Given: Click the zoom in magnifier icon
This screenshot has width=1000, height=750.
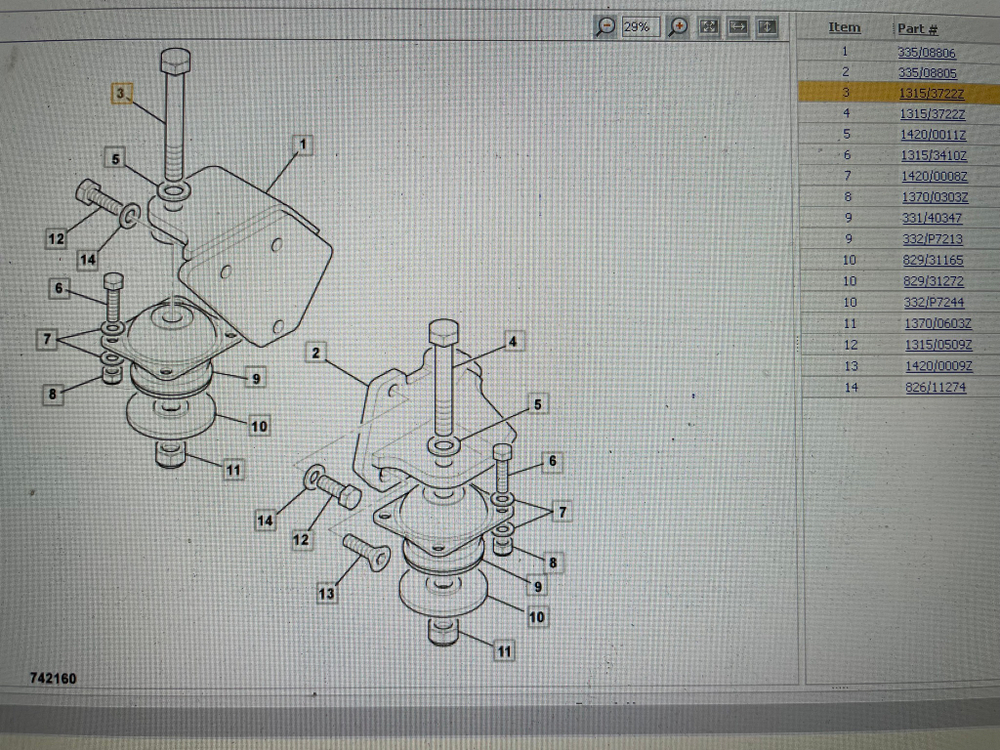Looking at the screenshot, I should [678, 27].
